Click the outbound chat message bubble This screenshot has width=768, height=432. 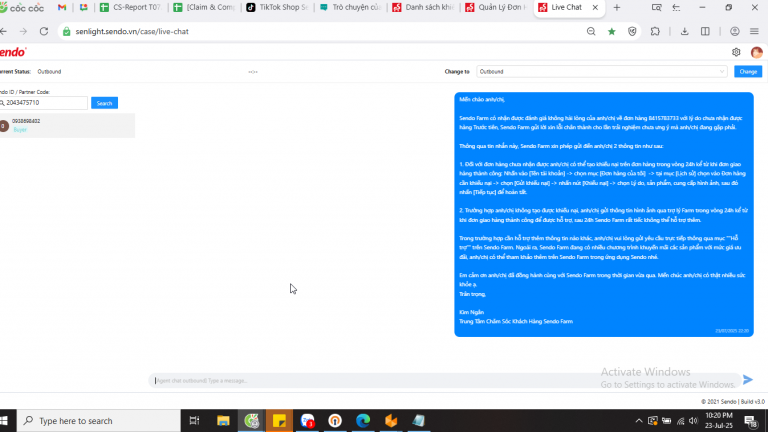click(604, 215)
